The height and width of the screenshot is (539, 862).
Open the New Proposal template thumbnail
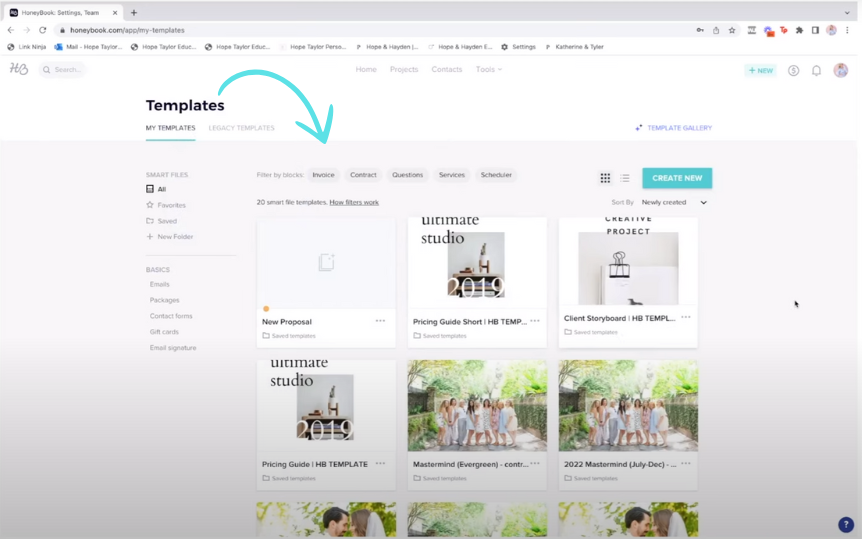click(326, 263)
